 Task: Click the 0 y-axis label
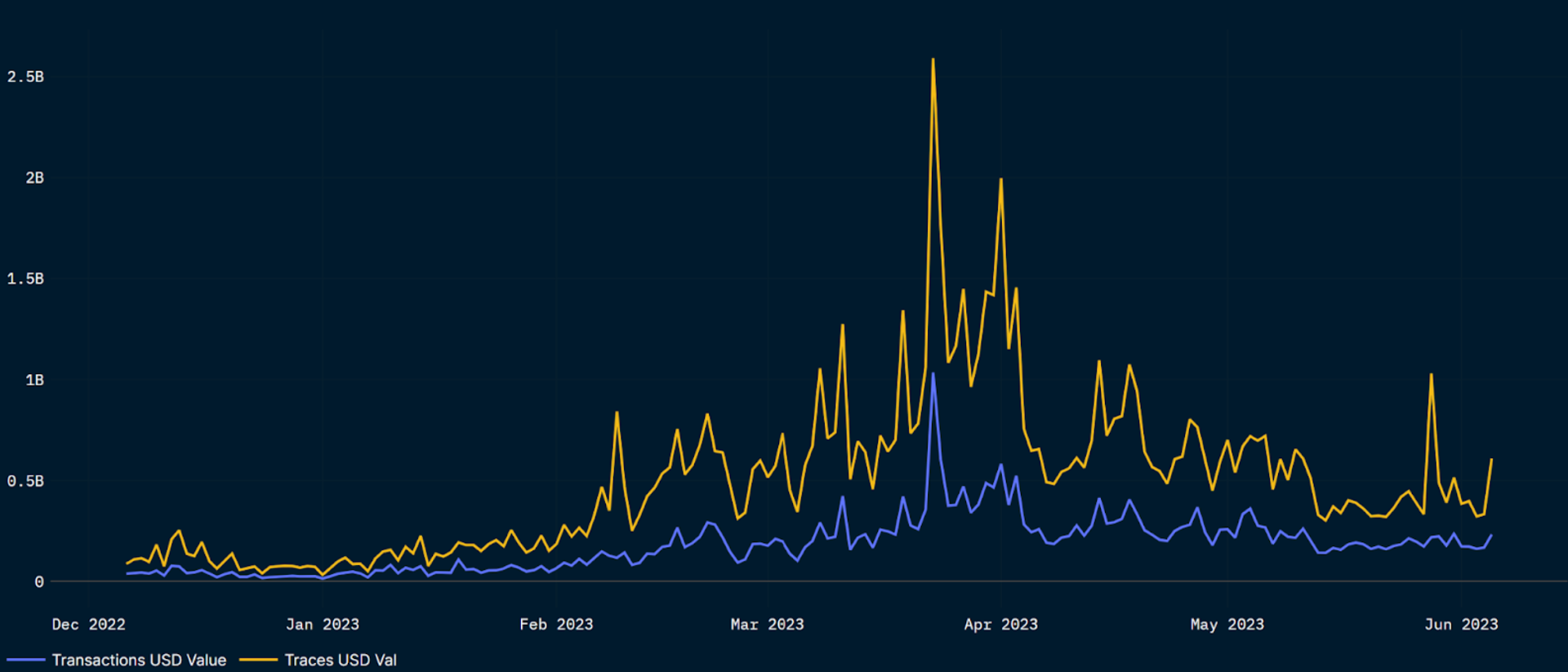point(39,582)
